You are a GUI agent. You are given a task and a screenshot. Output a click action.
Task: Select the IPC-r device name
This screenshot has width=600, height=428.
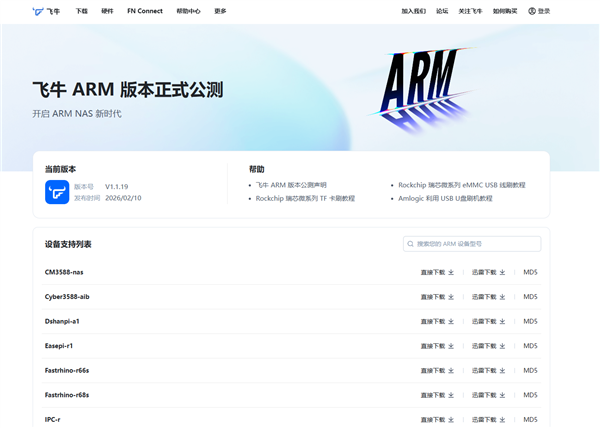[52, 420]
